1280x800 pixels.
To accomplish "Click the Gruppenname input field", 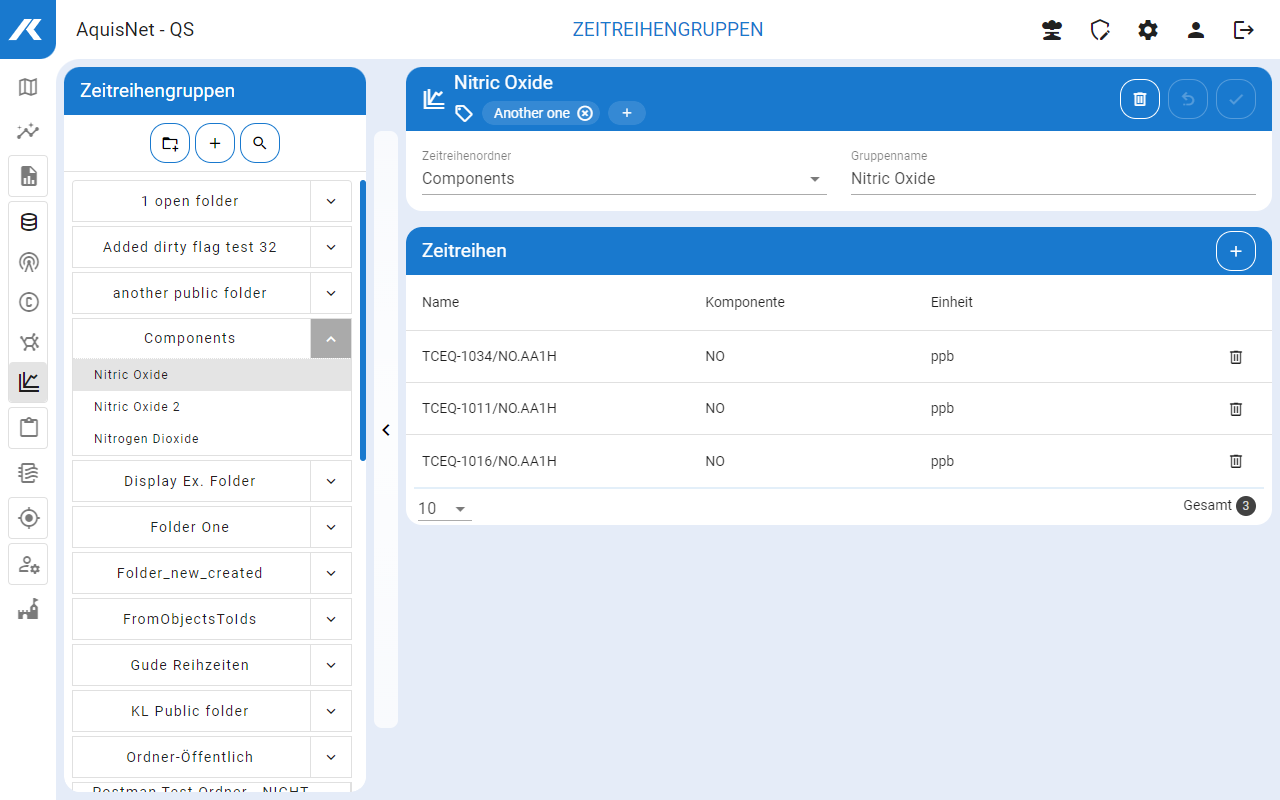I will (x=1052, y=179).
